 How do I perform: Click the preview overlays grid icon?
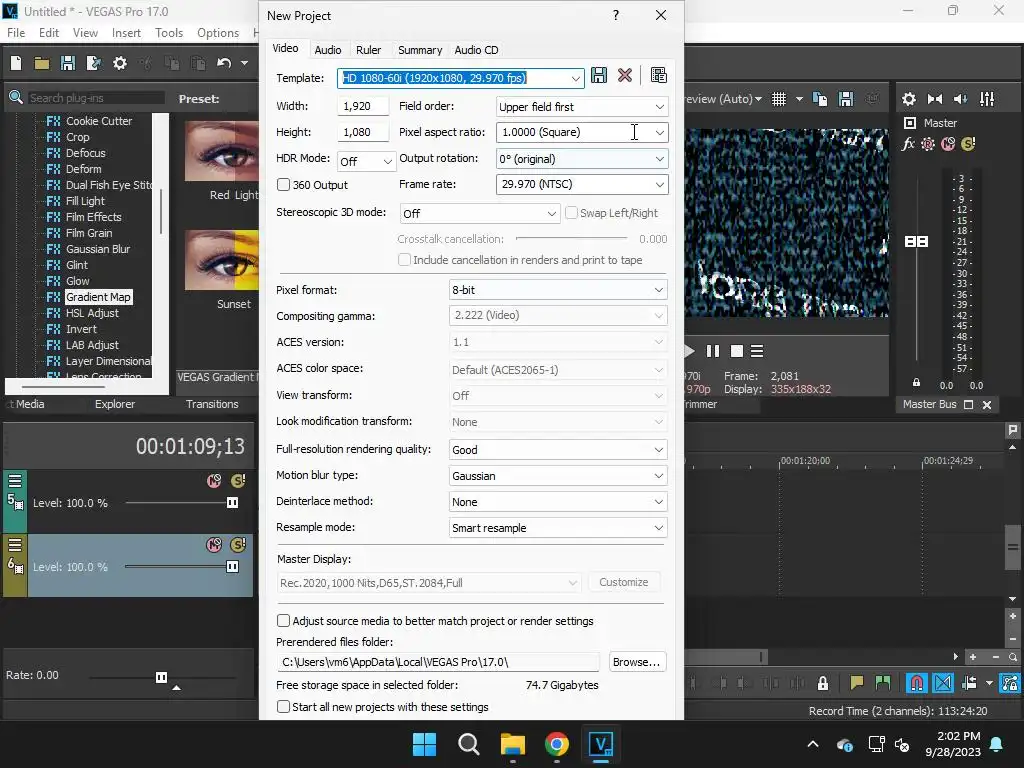click(778, 99)
